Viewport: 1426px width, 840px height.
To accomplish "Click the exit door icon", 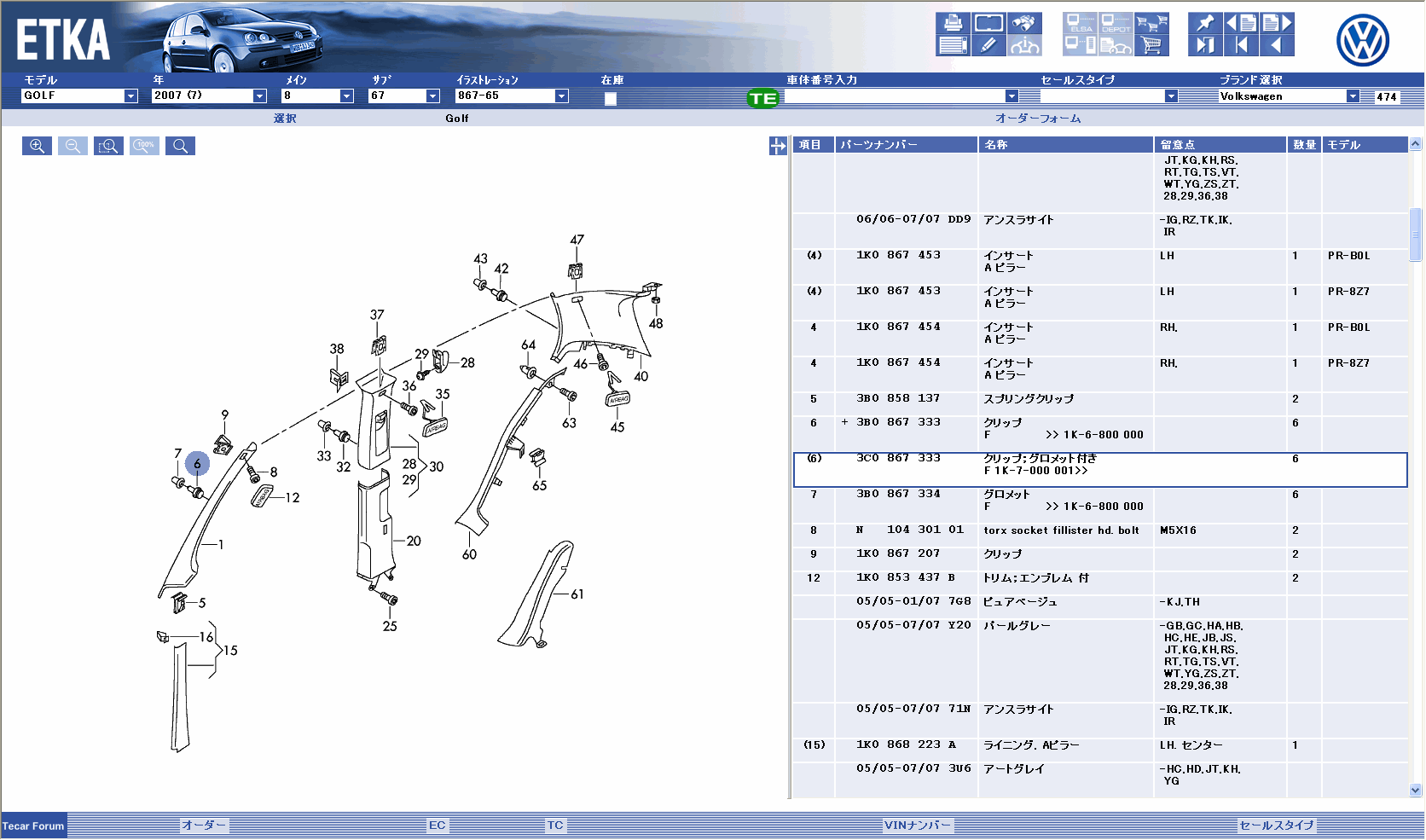I will click(x=1205, y=45).
